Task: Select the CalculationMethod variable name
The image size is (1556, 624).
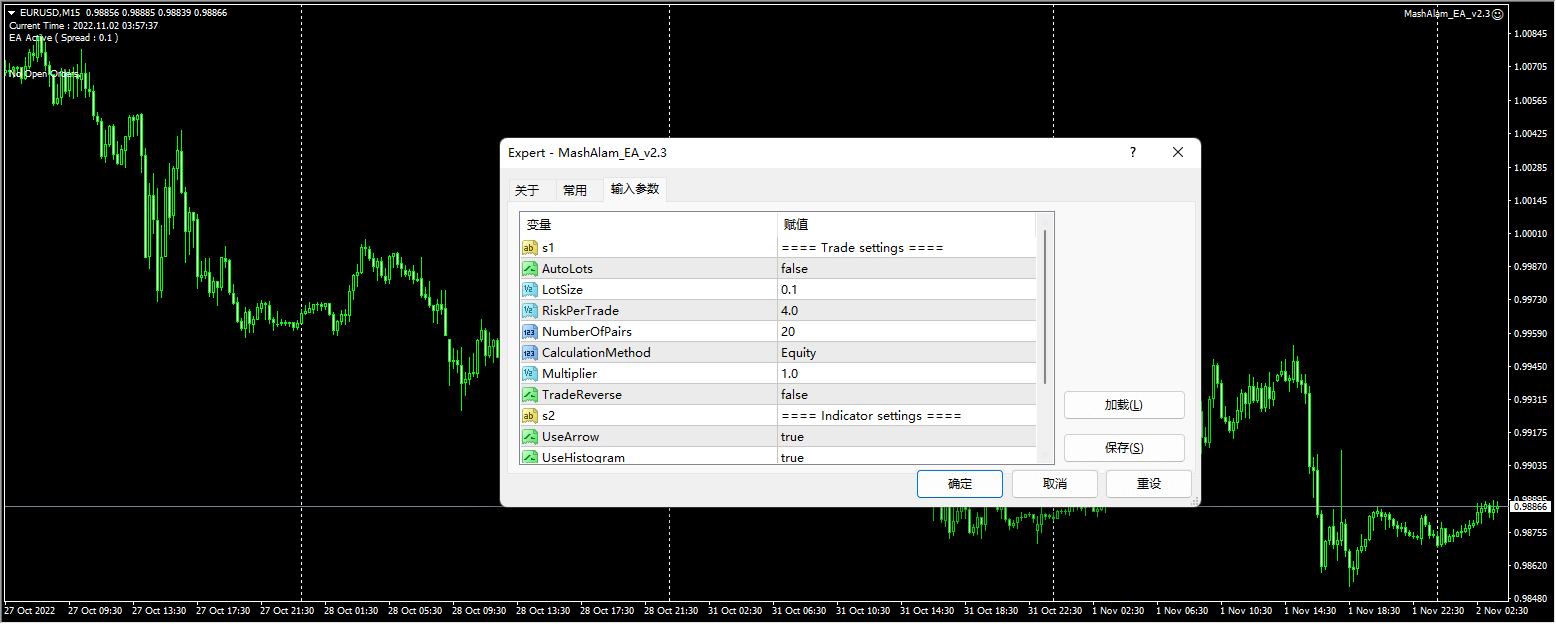Action: coord(596,353)
